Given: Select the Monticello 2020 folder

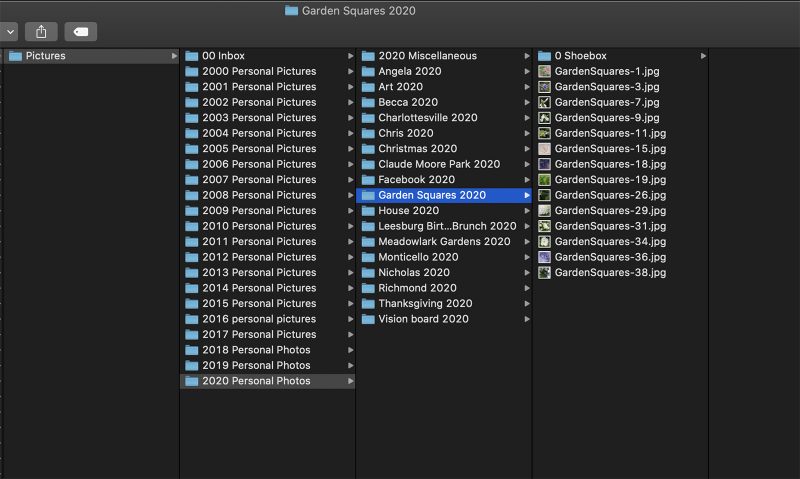Looking at the screenshot, I should click(x=444, y=257).
